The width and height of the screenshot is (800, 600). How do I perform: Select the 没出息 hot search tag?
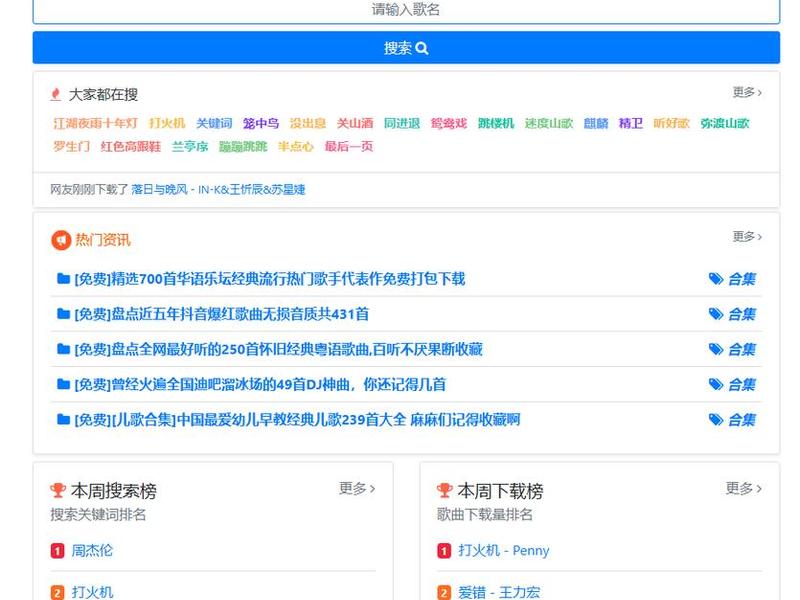pyautogui.click(x=308, y=123)
